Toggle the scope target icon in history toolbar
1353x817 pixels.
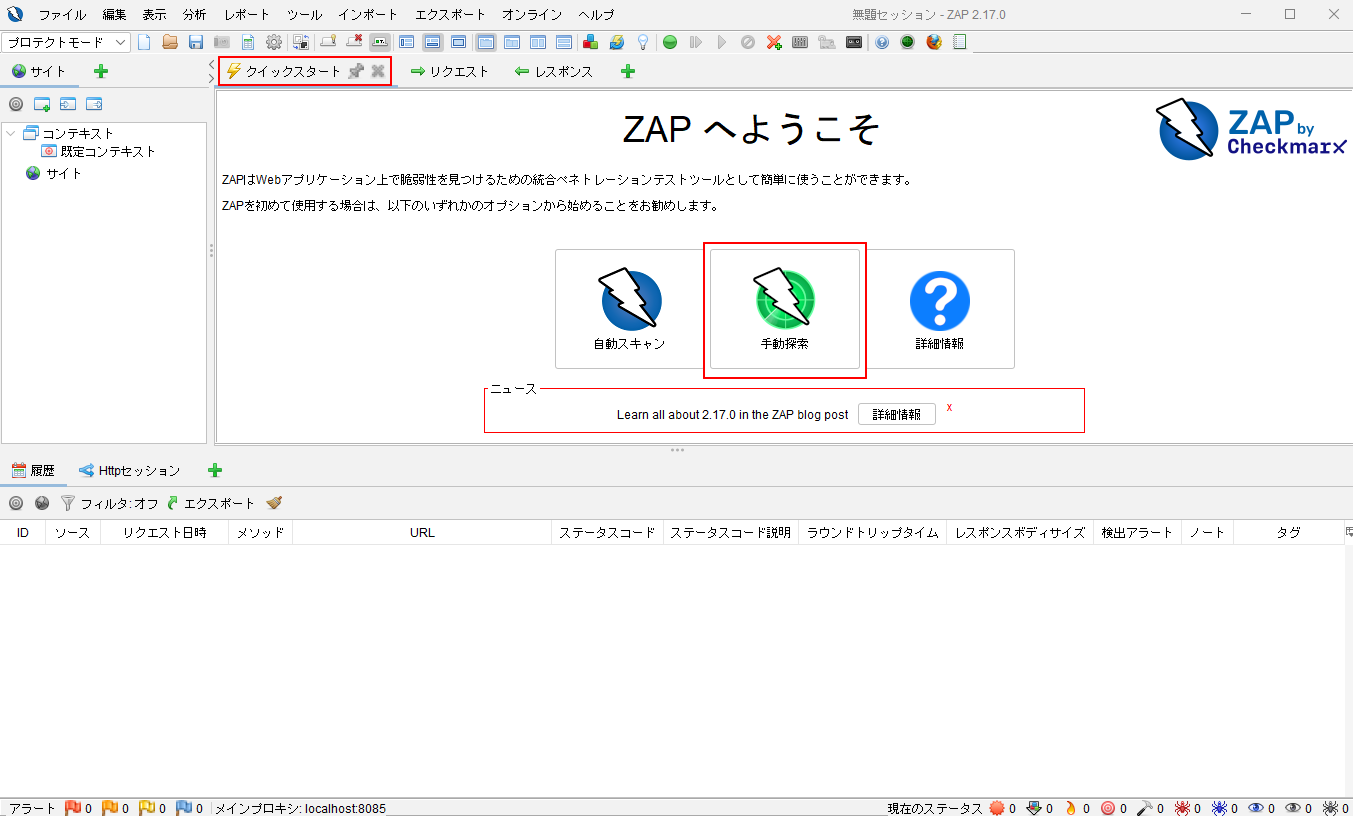pos(16,503)
